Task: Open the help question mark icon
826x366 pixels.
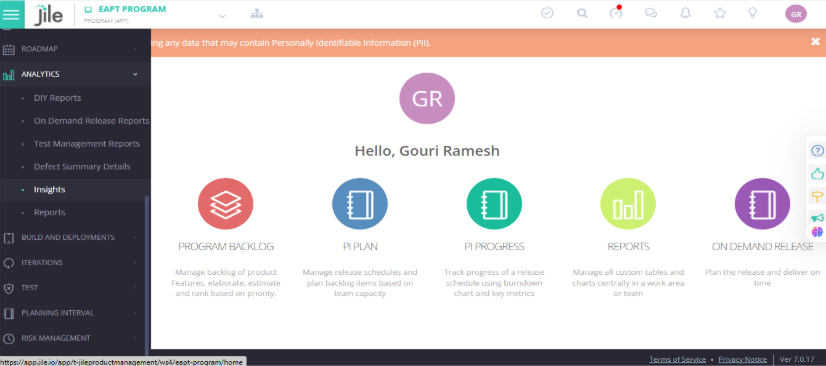Action: pos(817,151)
